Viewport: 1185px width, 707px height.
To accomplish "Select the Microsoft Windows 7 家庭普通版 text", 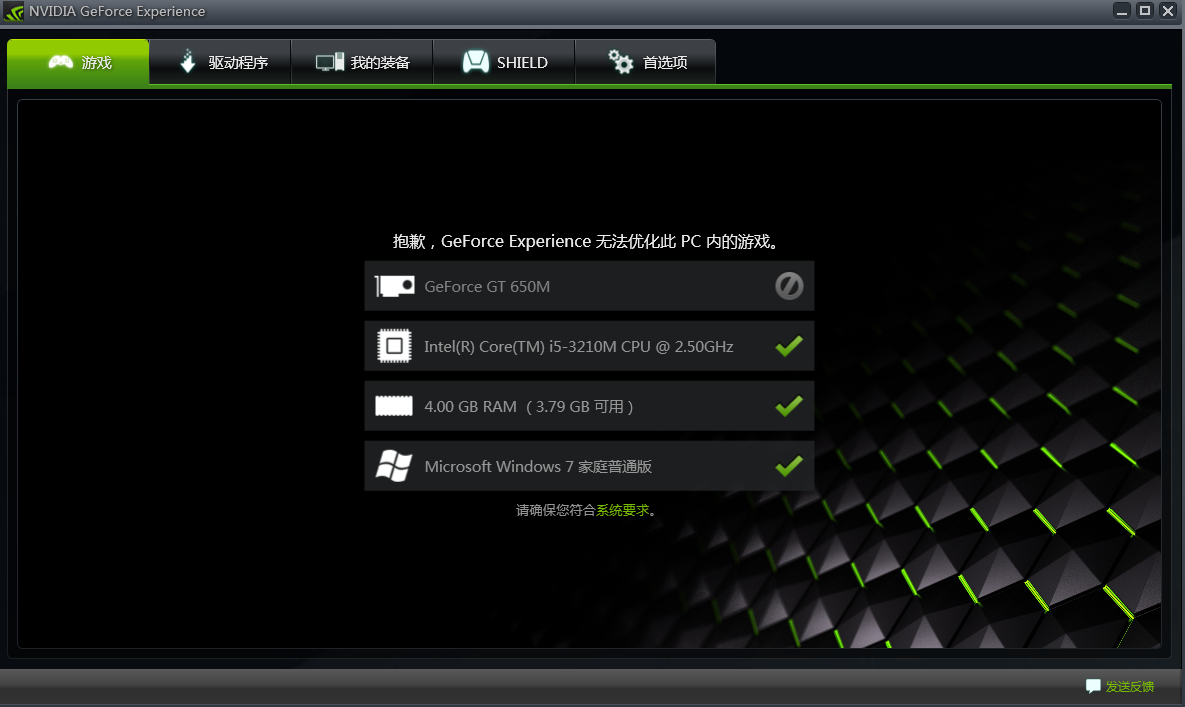I will pos(538,467).
